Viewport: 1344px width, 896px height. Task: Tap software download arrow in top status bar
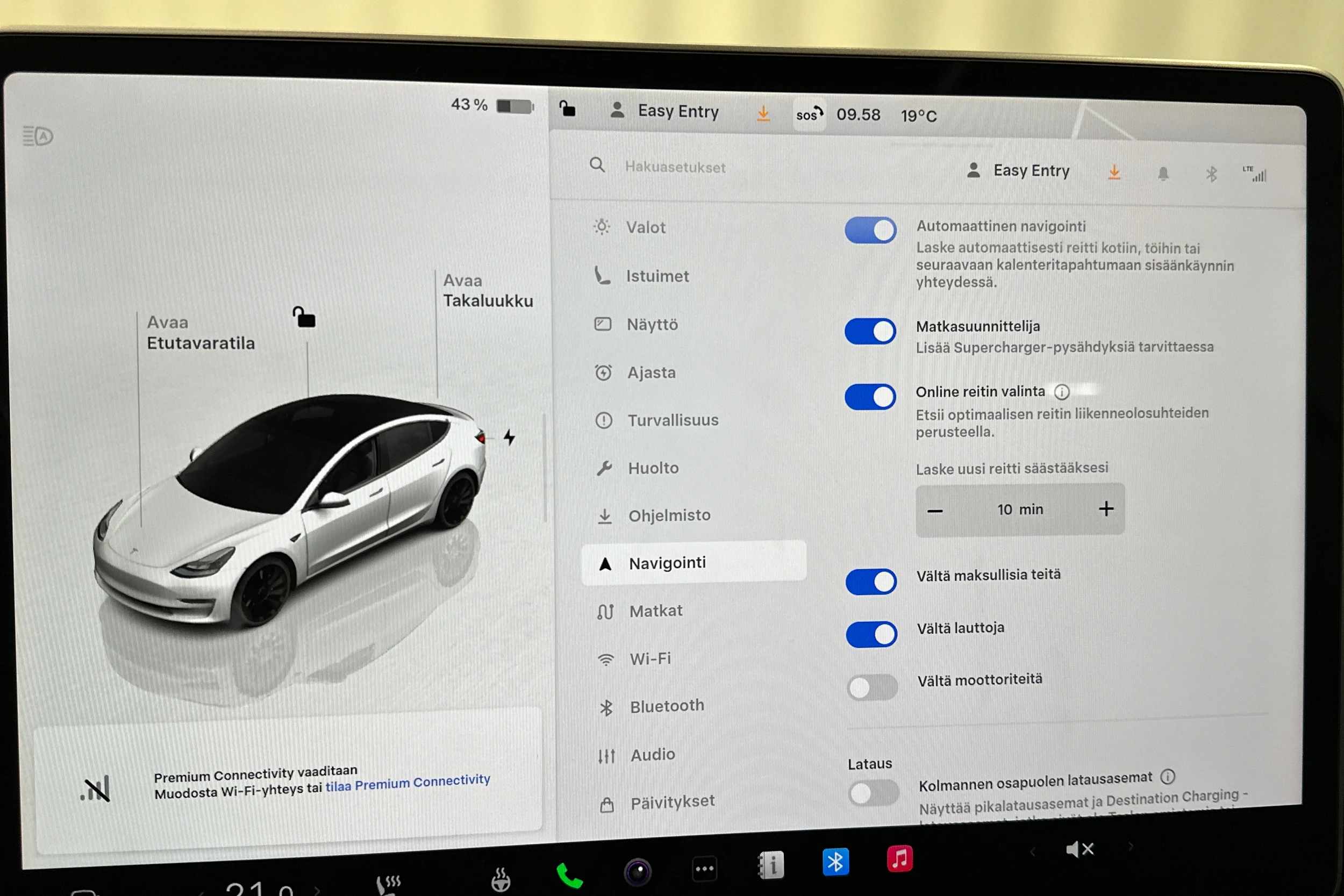pyautogui.click(x=763, y=113)
